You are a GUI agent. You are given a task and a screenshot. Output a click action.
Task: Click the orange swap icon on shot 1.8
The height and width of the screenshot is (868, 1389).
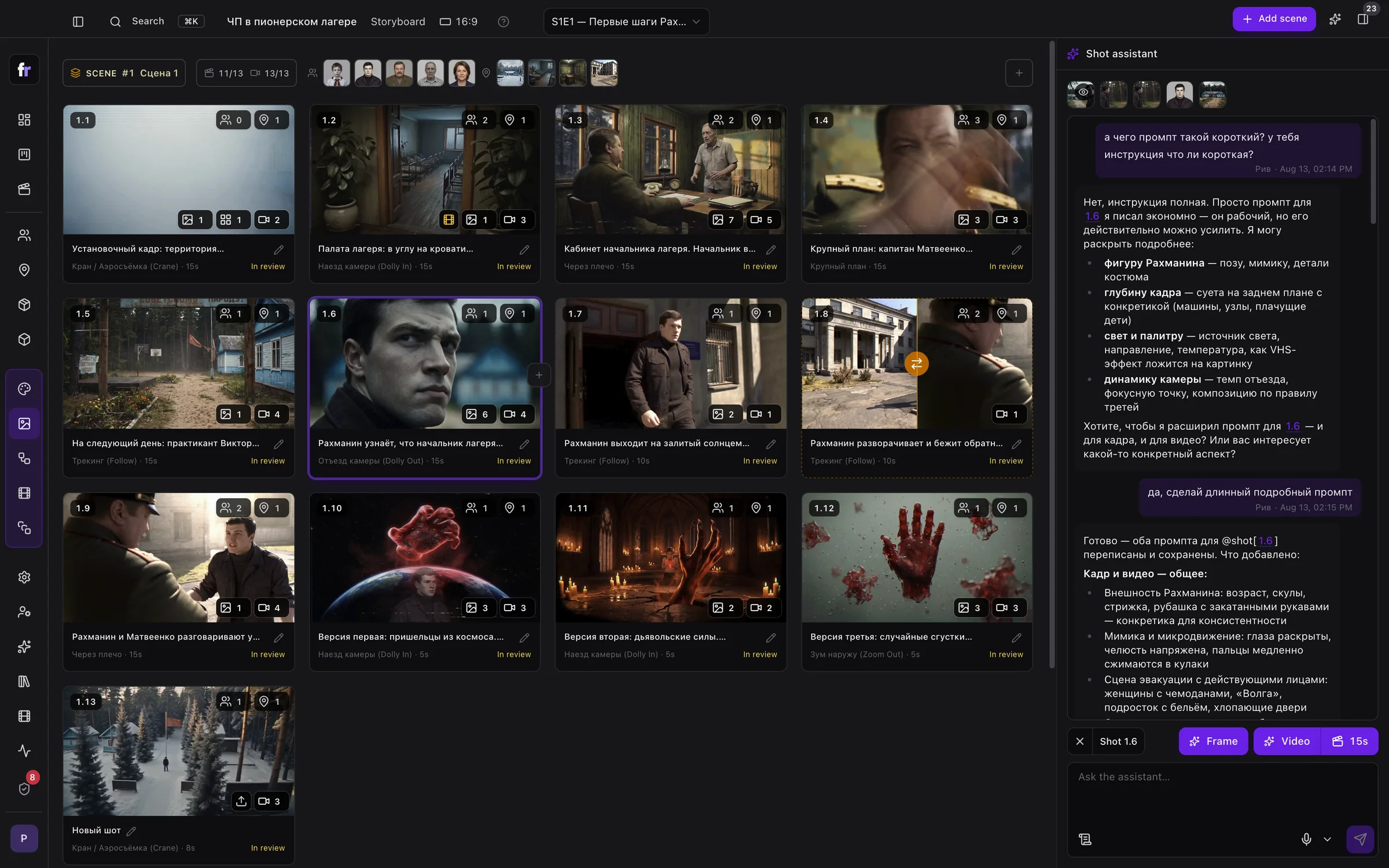(x=917, y=364)
